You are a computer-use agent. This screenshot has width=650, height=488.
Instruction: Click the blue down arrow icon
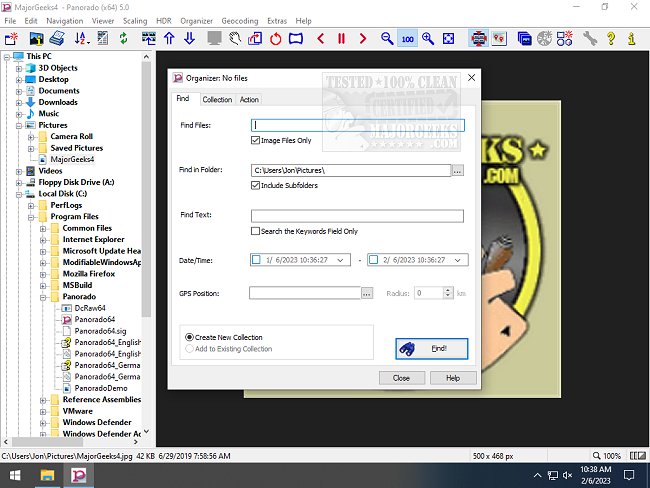pyautogui.click(x=189, y=39)
